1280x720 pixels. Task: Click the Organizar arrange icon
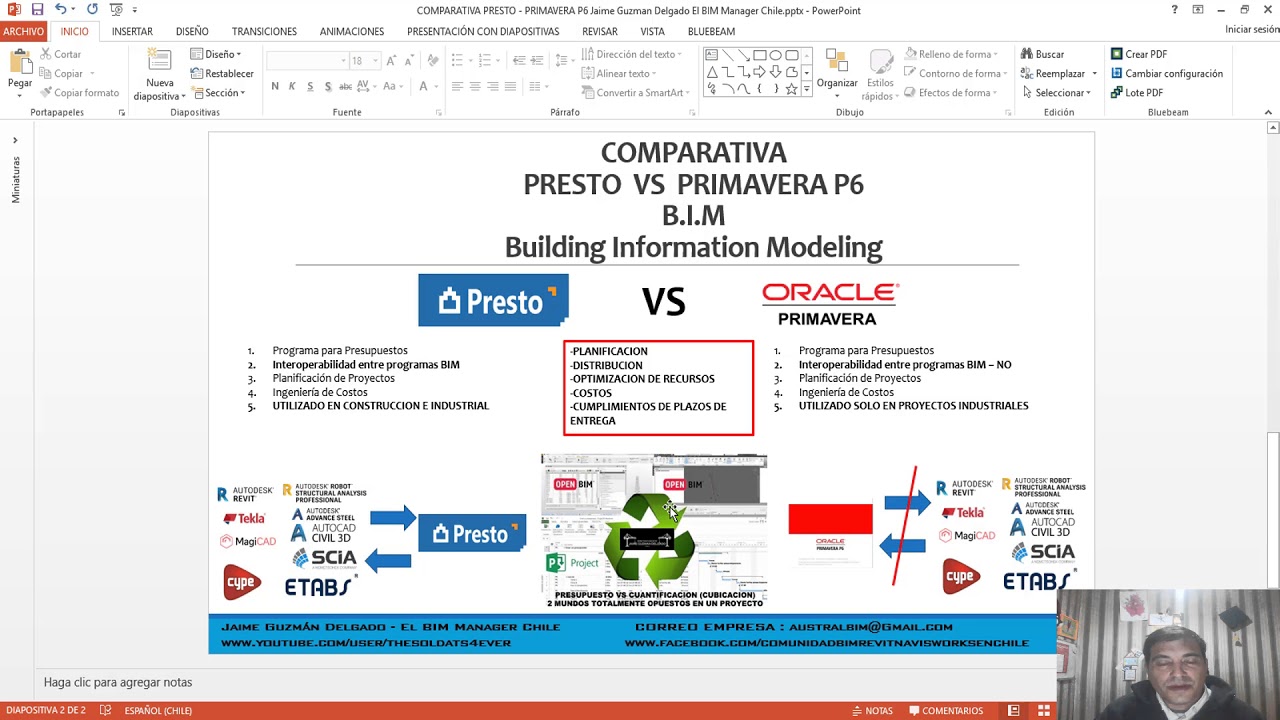pos(837,61)
